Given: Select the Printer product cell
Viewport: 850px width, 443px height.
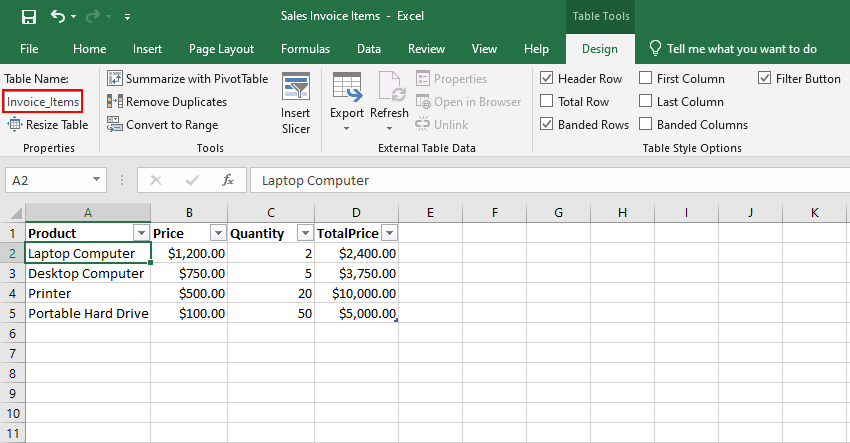Looking at the screenshot, I should pos(88,293).
